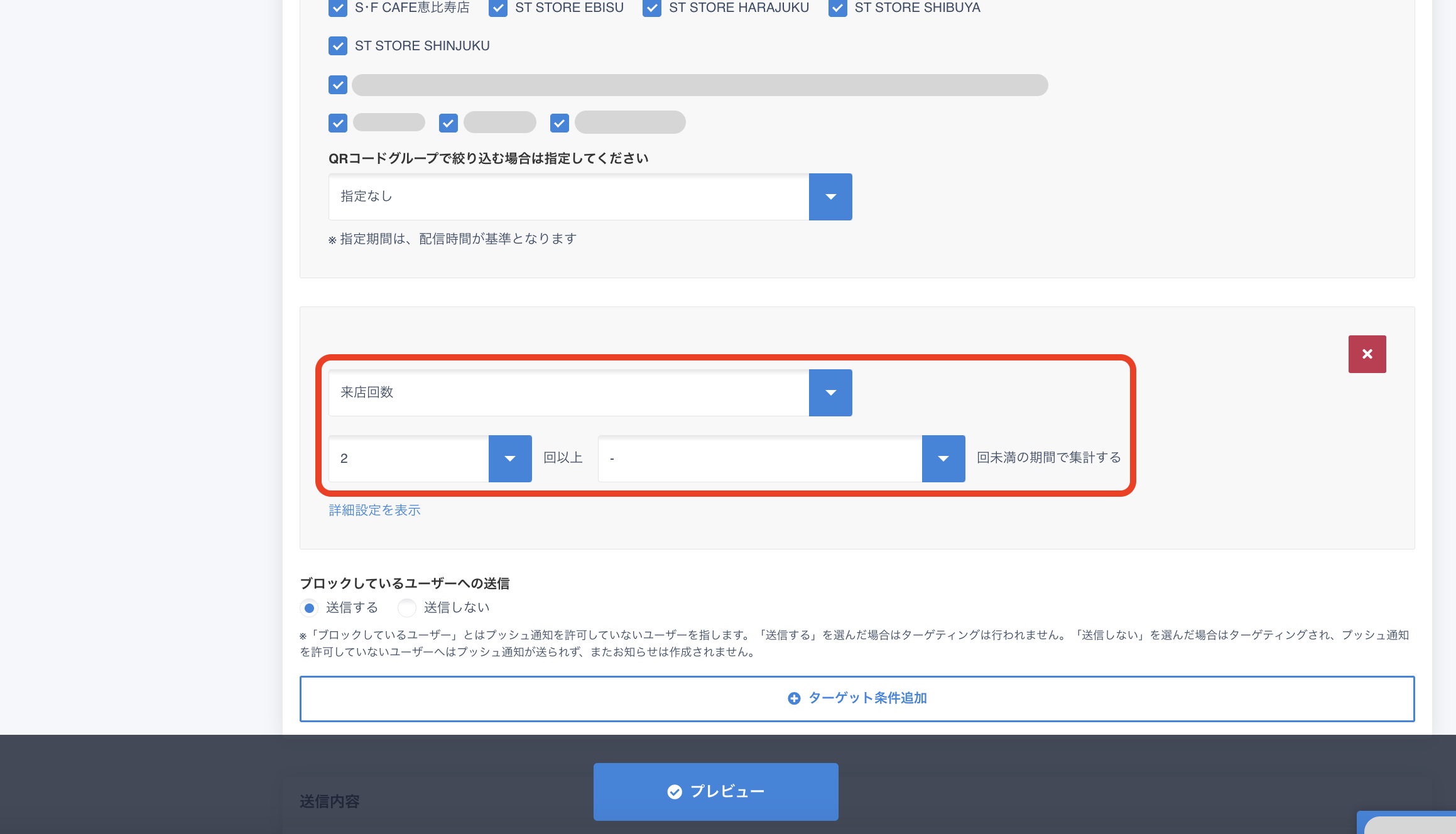Toggle ST STORE SHIBUYA checkbox
The width and height of the screenshot is (1456, 834).
(838, 8)
